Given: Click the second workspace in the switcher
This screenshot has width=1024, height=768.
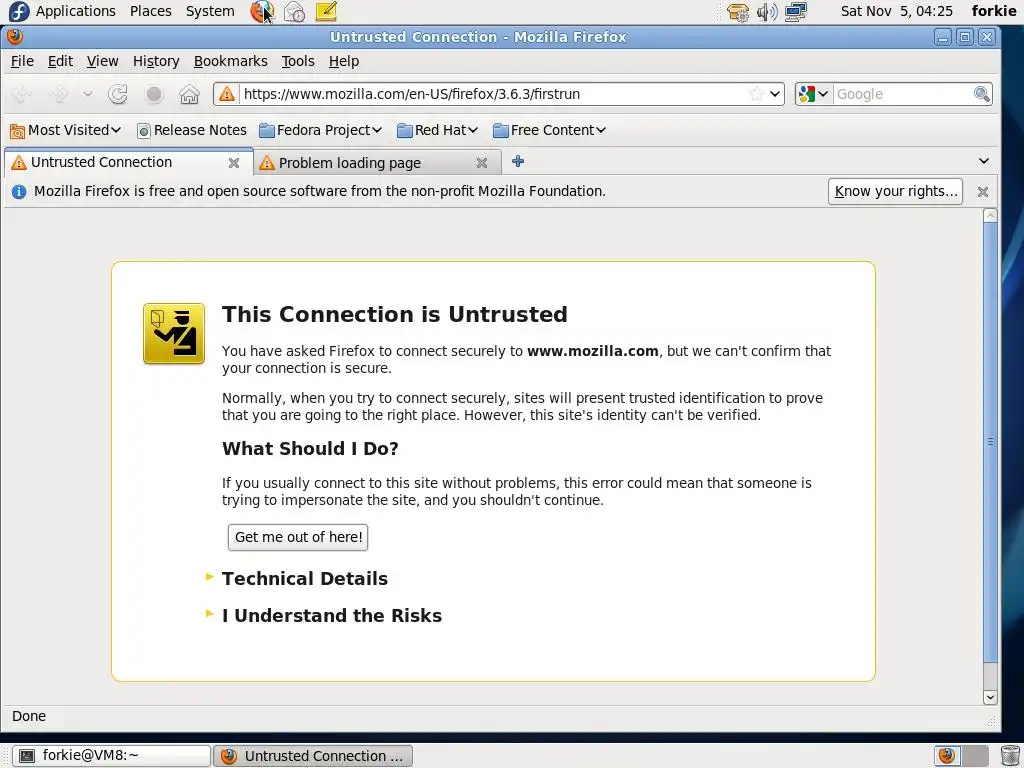Looking at the screenshot, I should click(x=975, y=756).
